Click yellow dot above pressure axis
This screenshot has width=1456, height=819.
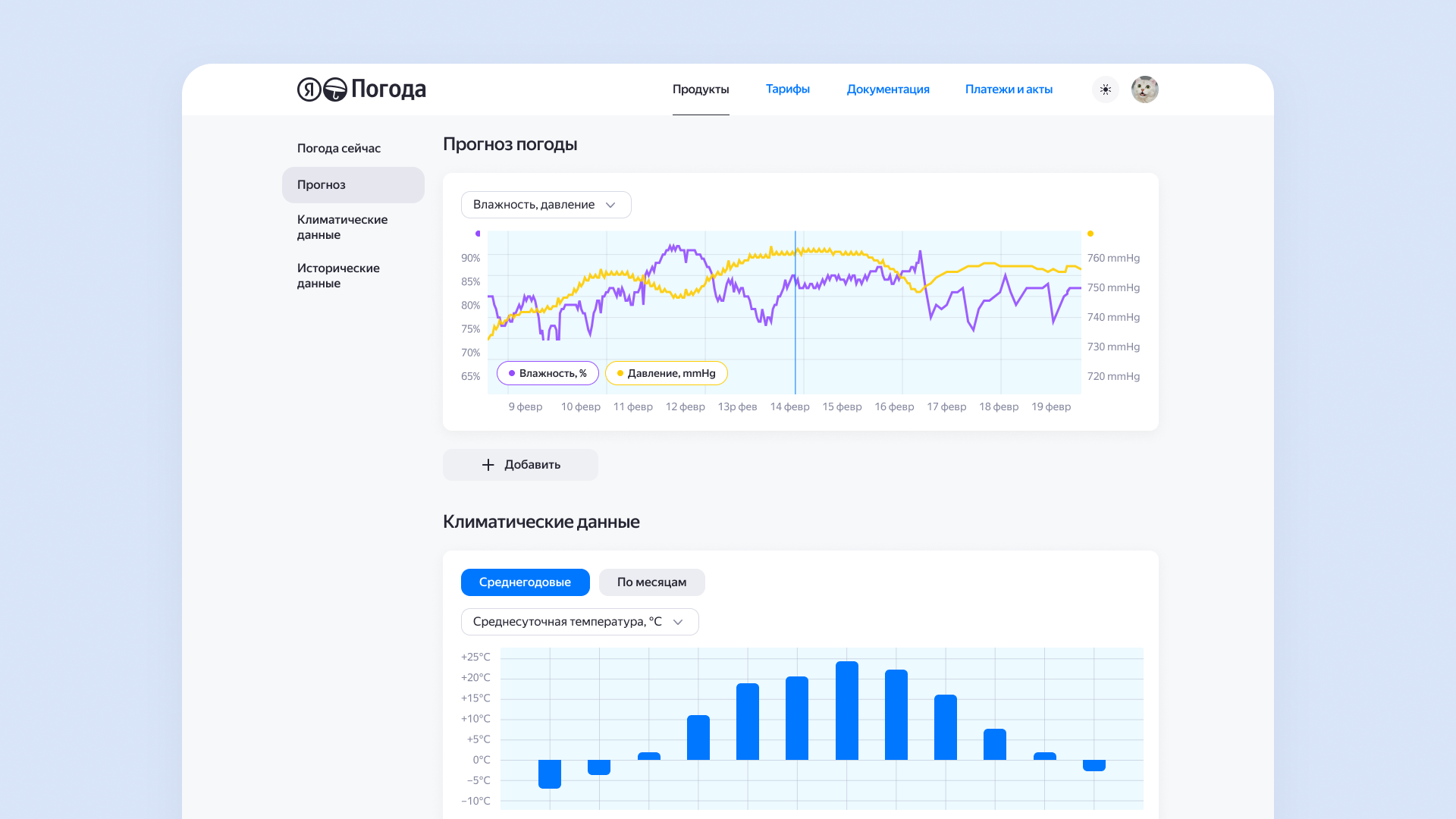(x=1090, y=234)
